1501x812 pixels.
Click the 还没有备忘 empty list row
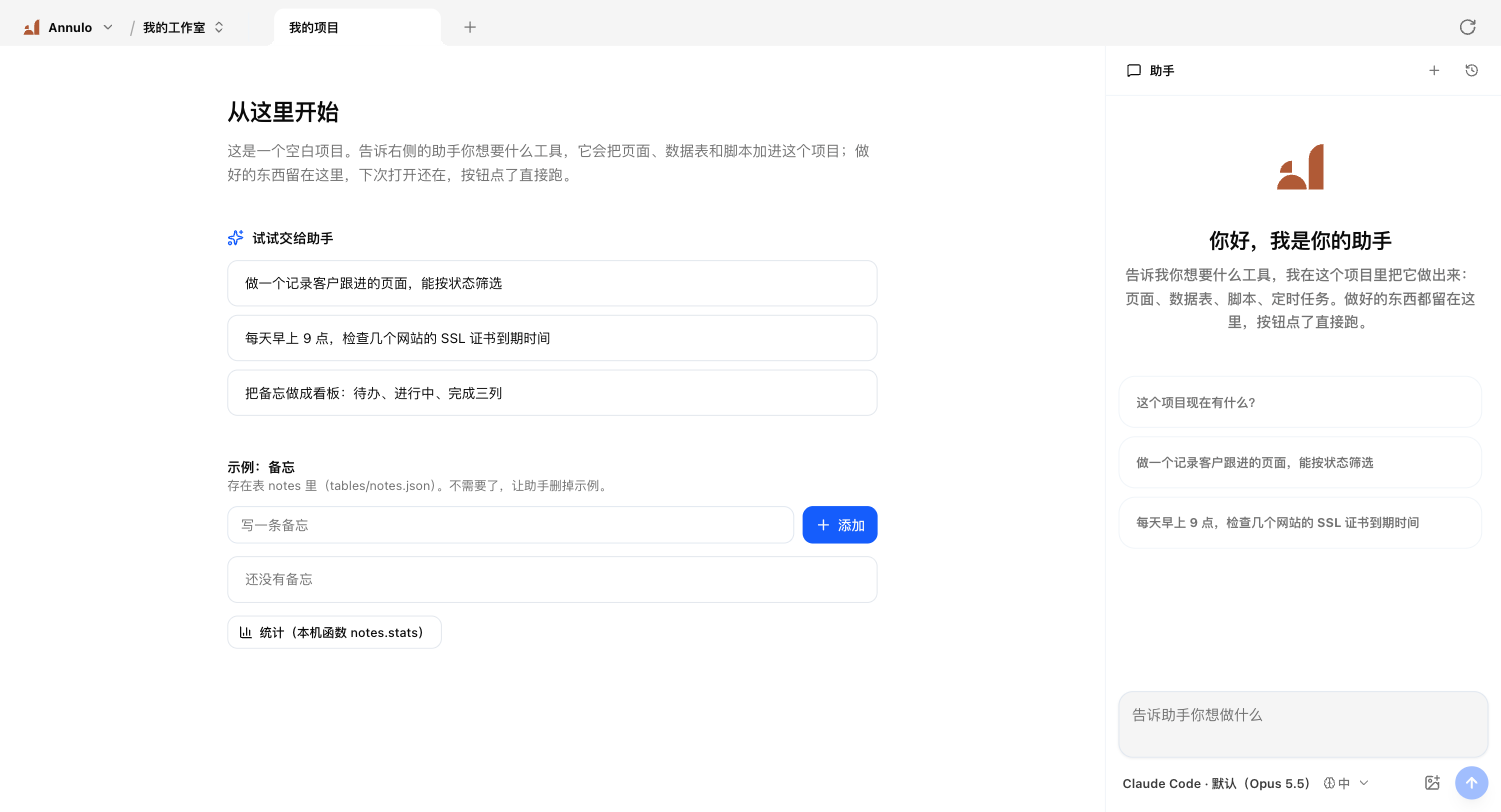tap(552, 579)
